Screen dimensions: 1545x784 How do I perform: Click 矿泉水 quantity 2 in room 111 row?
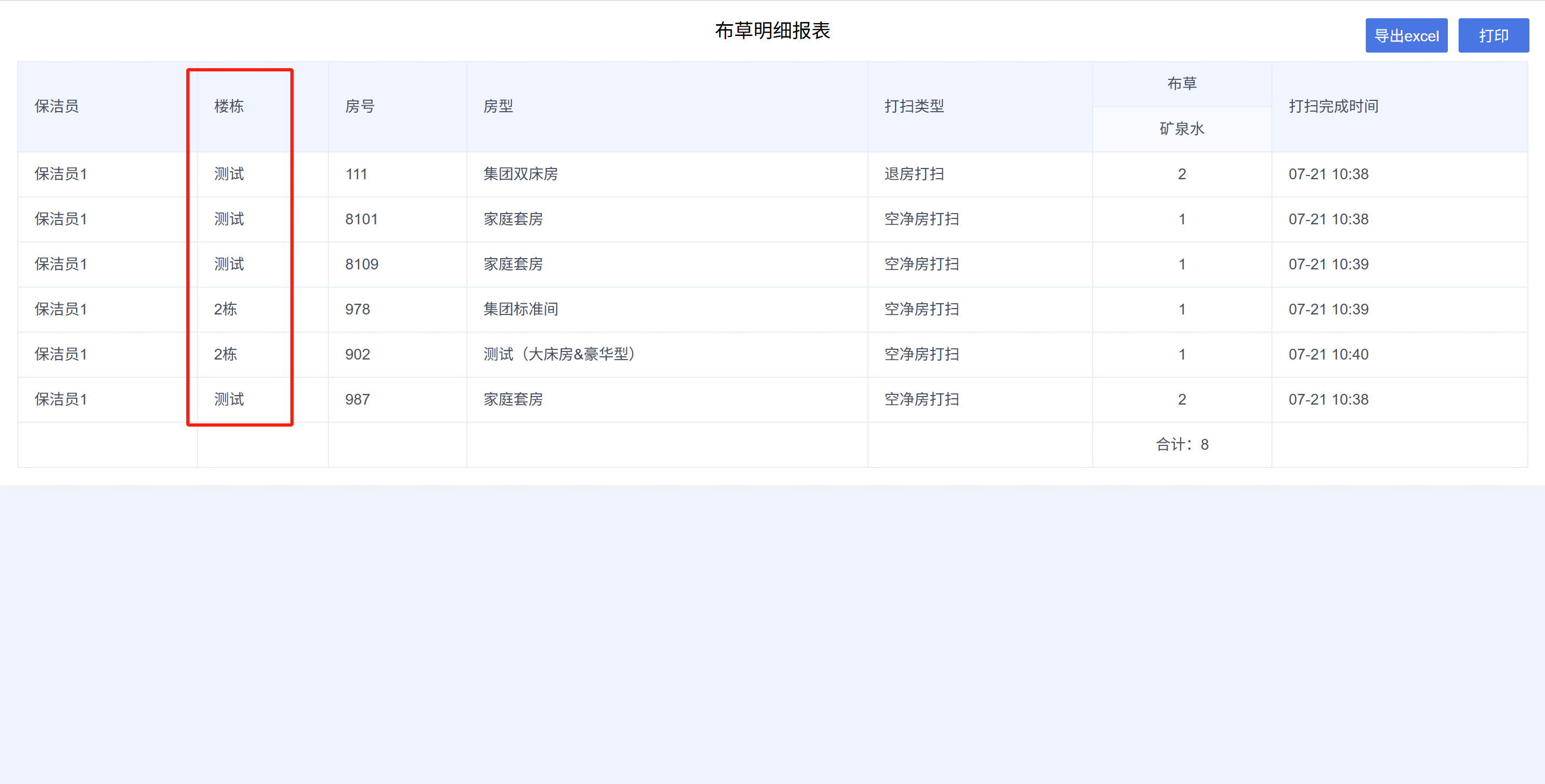click(1182, 174)
